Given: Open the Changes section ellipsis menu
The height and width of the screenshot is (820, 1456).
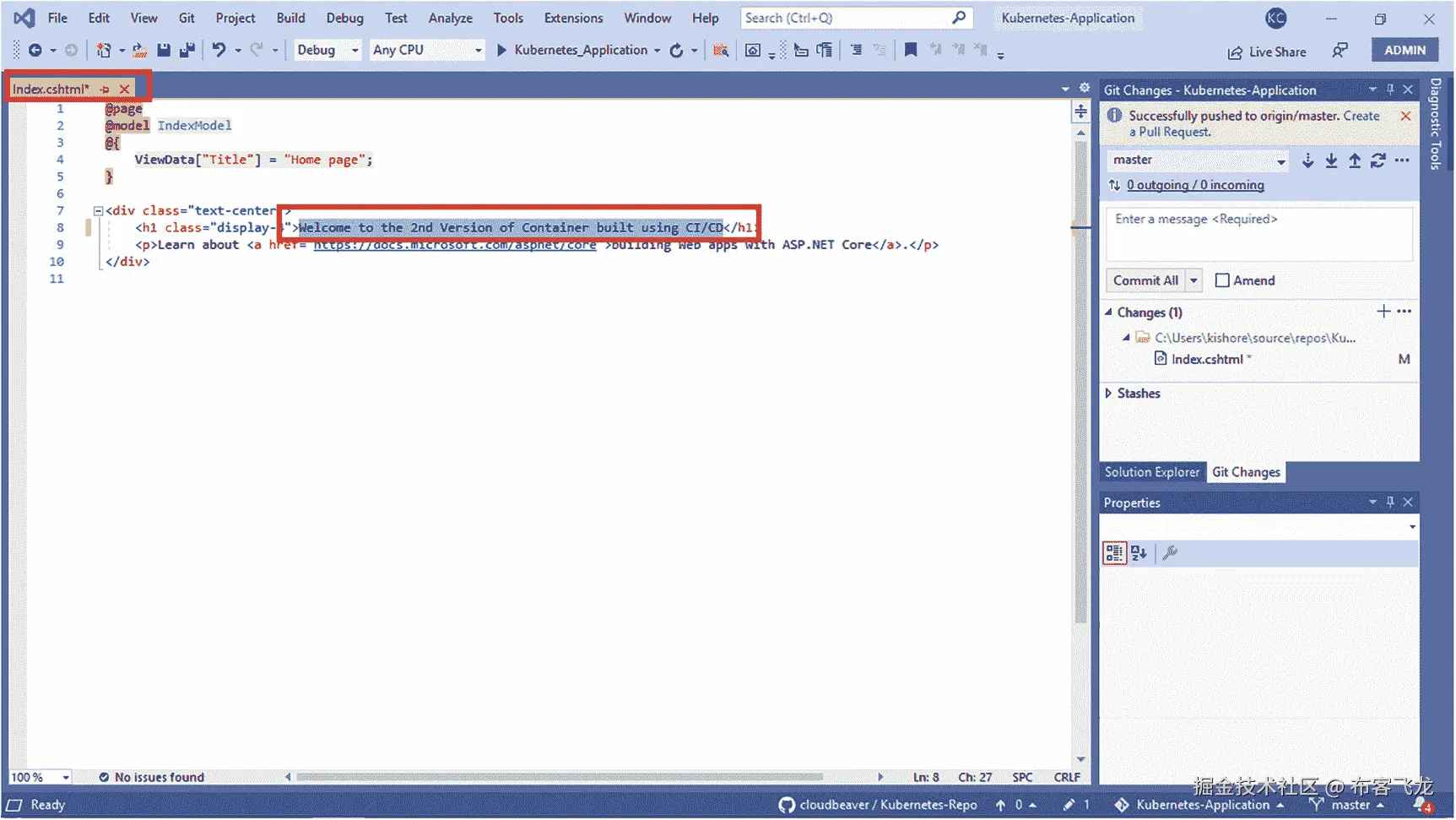Looking at the screenshot, I should click(x=1405, y=312).
